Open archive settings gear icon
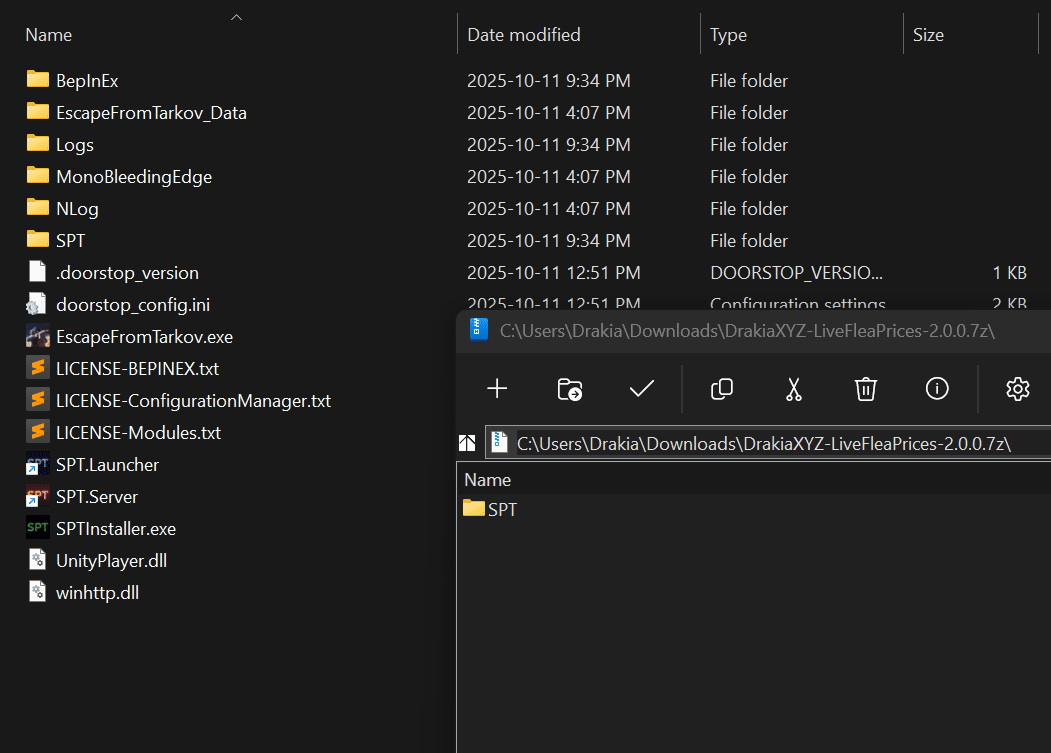 [1017, 389]
